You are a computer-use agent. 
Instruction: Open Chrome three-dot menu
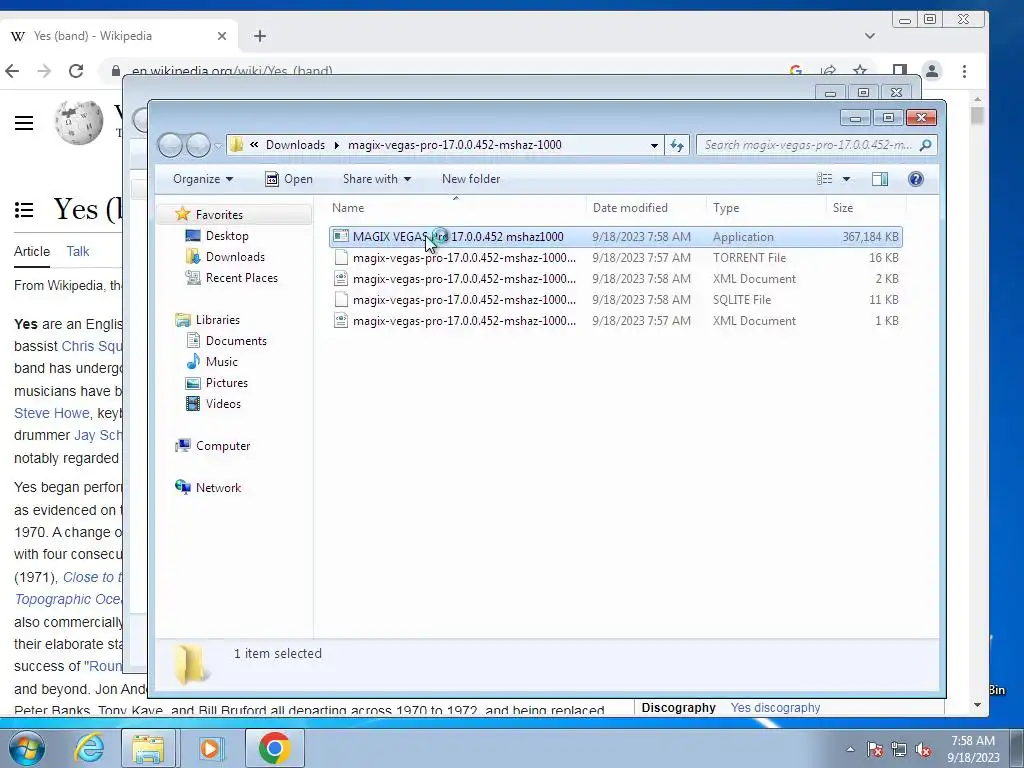click(965, 71)
